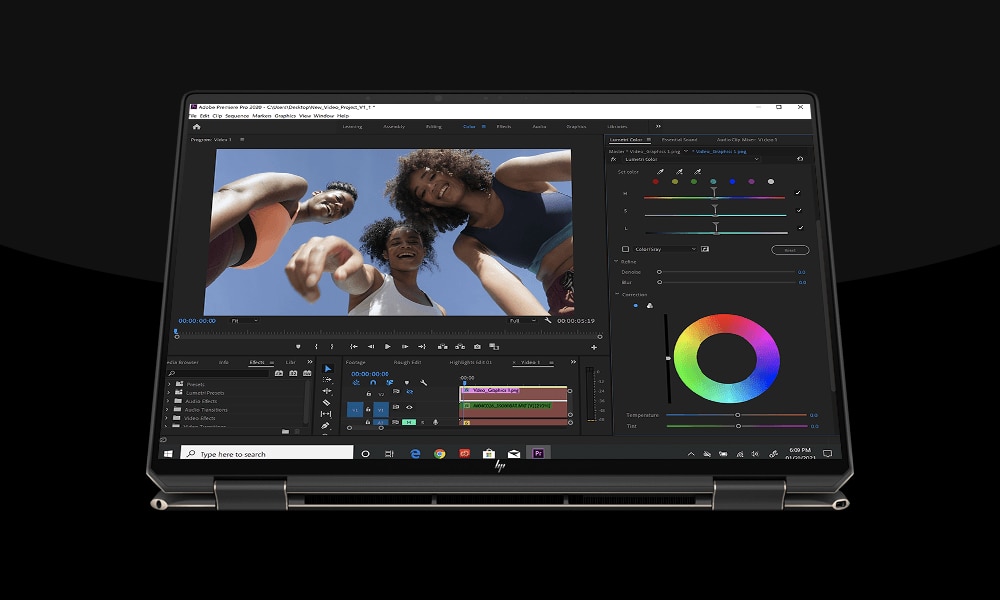Open timeline display settings wrench
Screen dimensions: 1000x600
coord(423,383)
